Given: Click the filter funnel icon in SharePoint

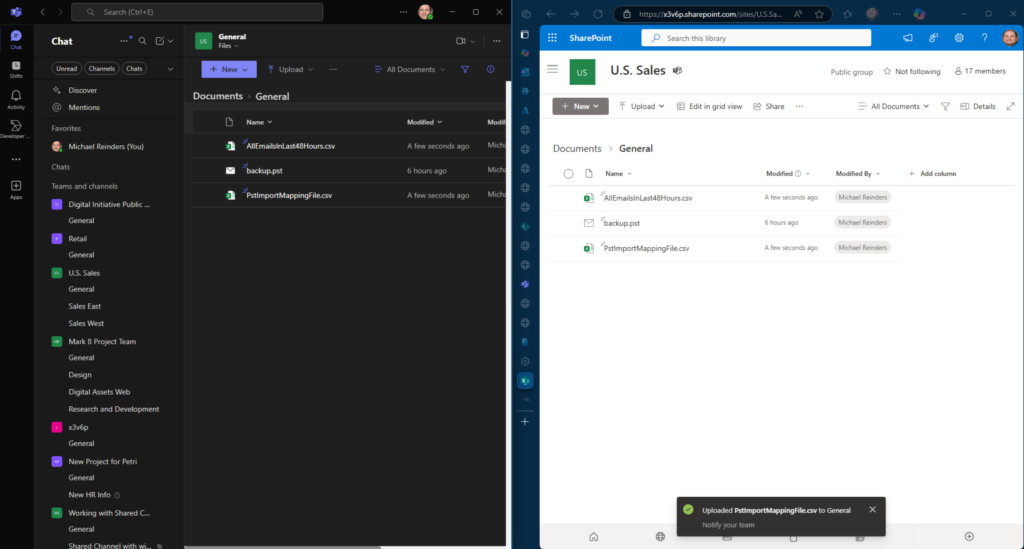Looking at the screenshot, I should pyautogui.click(x=945, y=106).
